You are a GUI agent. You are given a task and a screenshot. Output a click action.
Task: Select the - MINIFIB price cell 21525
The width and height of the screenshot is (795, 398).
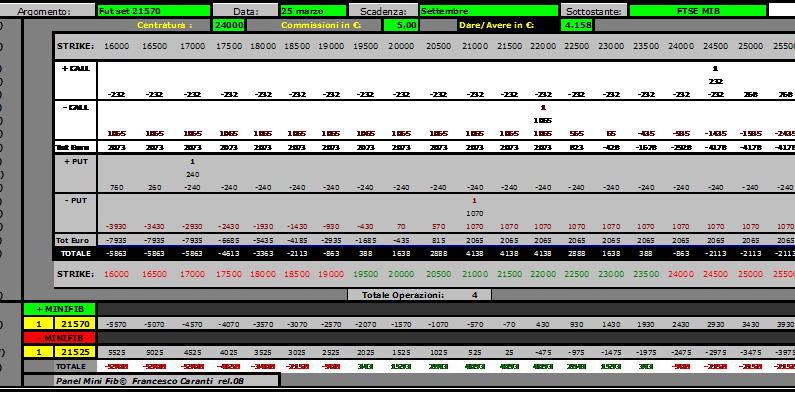[75, 351]
